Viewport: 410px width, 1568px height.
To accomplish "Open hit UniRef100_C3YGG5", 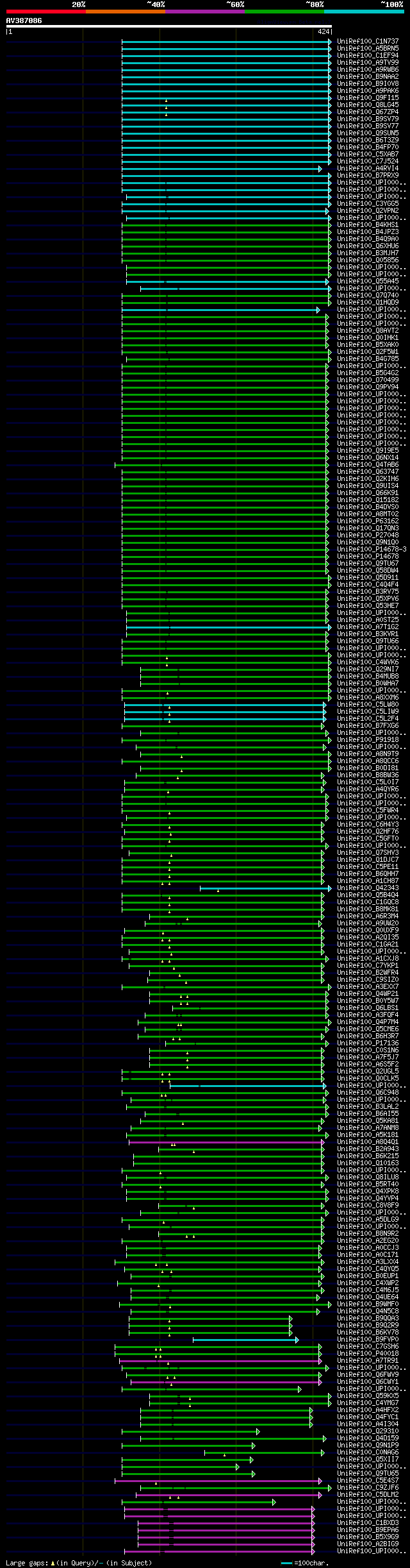I will (368, 204).
